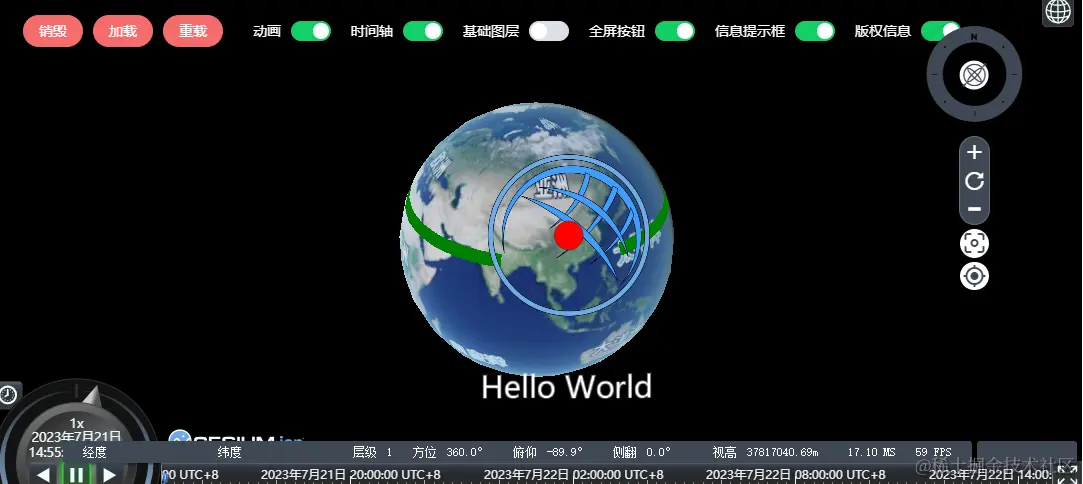Click the 侧翻 roll value 0.0°
This screenshot has width=1083, height=484.
tap(658, 452)
